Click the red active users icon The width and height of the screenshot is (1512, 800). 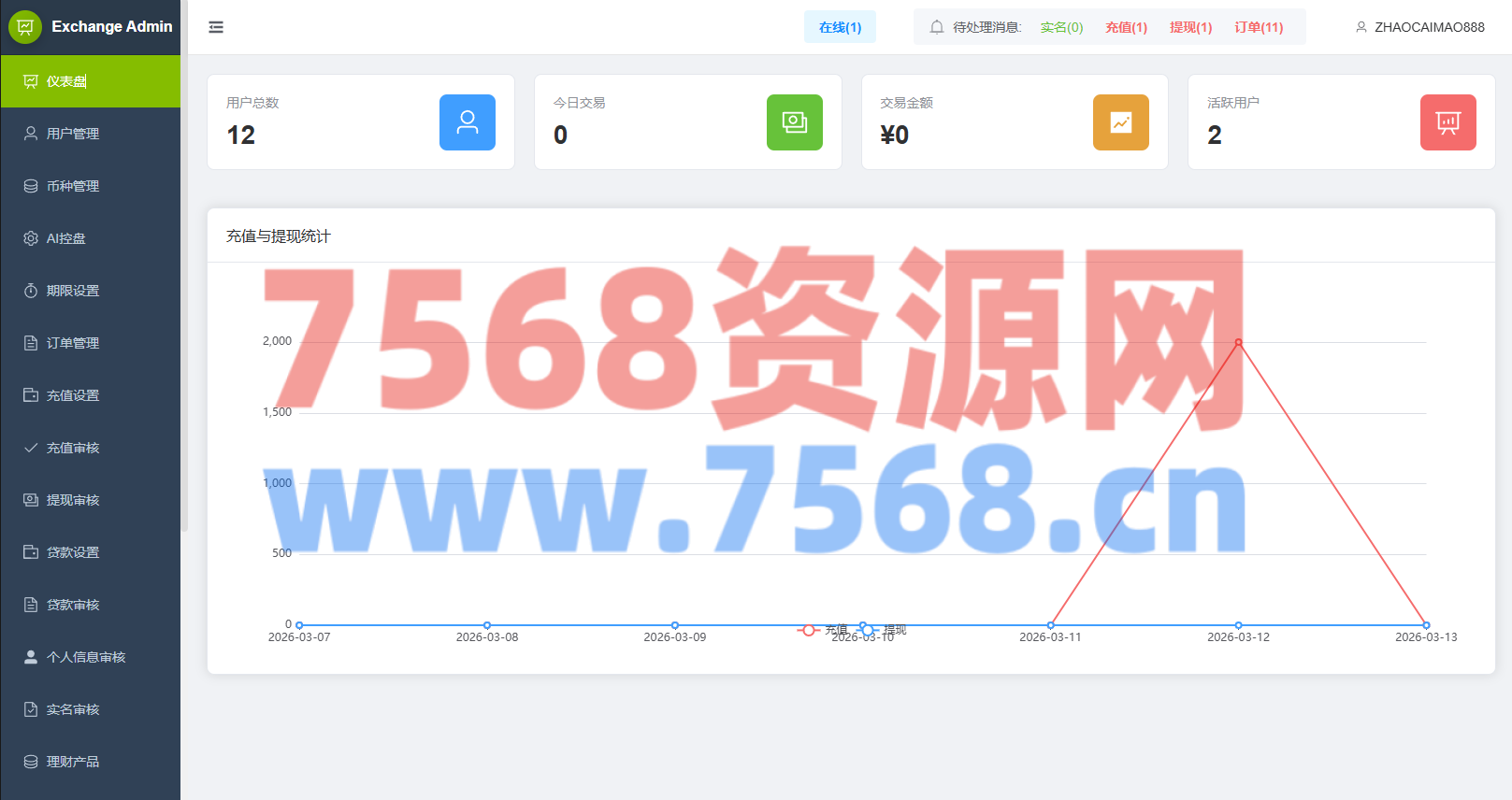[1447, 122]
